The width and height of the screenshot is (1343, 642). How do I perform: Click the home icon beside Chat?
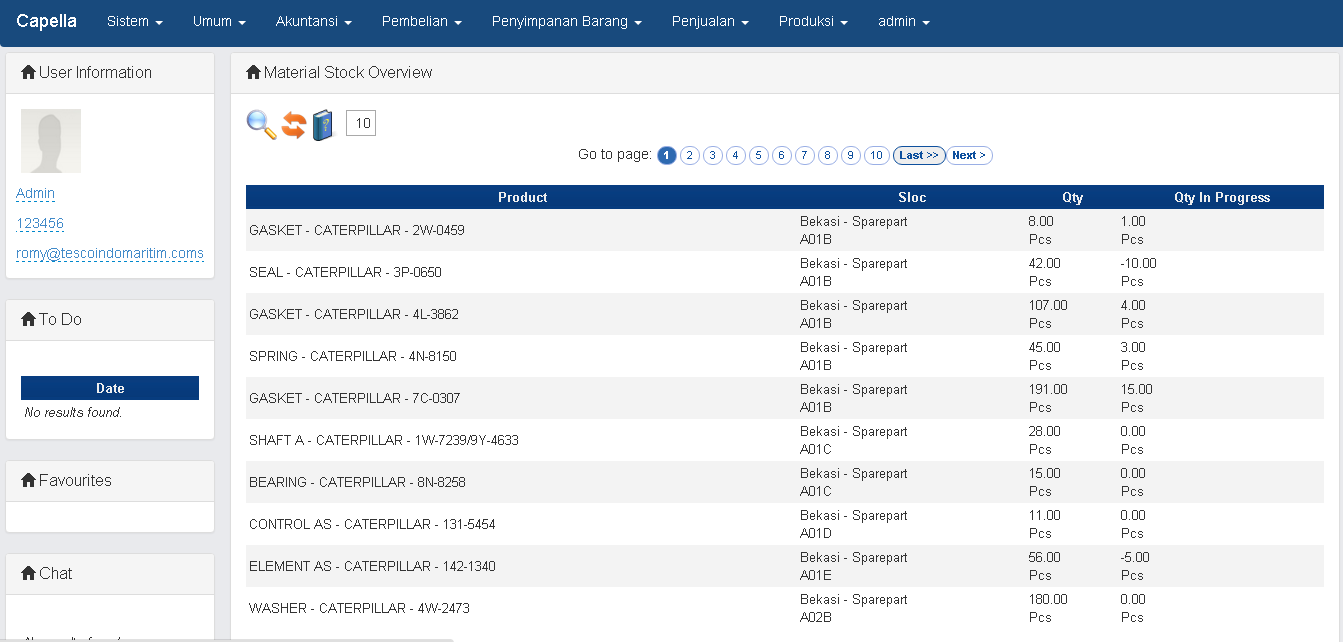pyautogui.click(x=28, y=573)
